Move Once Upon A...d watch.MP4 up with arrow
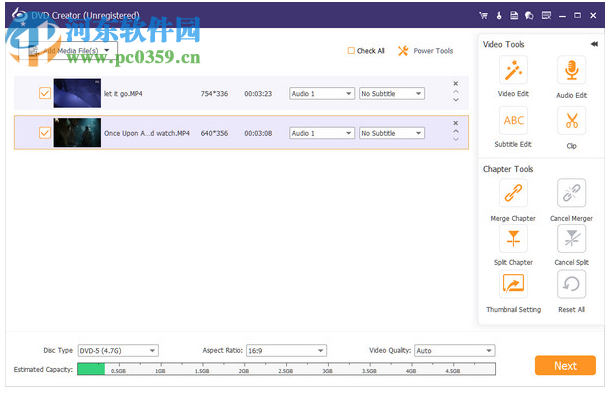The height and width of the screenshot is (396, 615). pyautogui.click(x=456, y=131)
